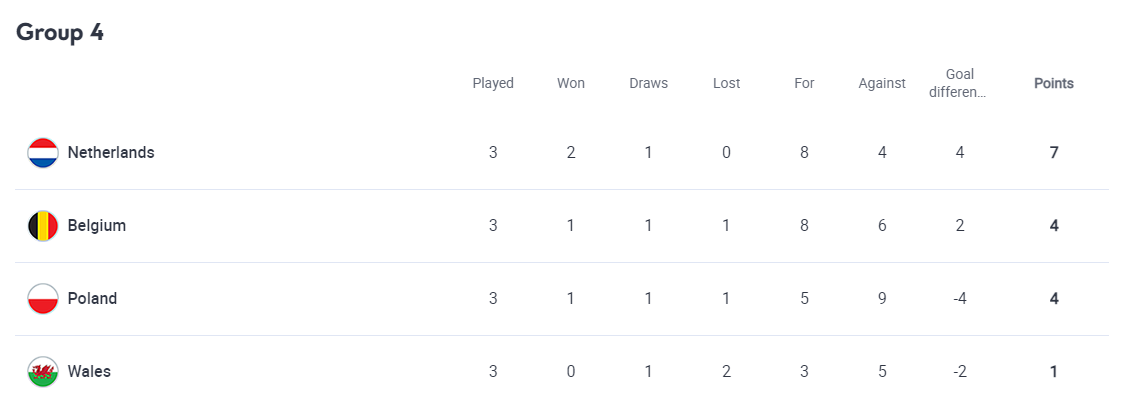Click the Netherlands flag icon
The image size is (1127, 411).
43,153
